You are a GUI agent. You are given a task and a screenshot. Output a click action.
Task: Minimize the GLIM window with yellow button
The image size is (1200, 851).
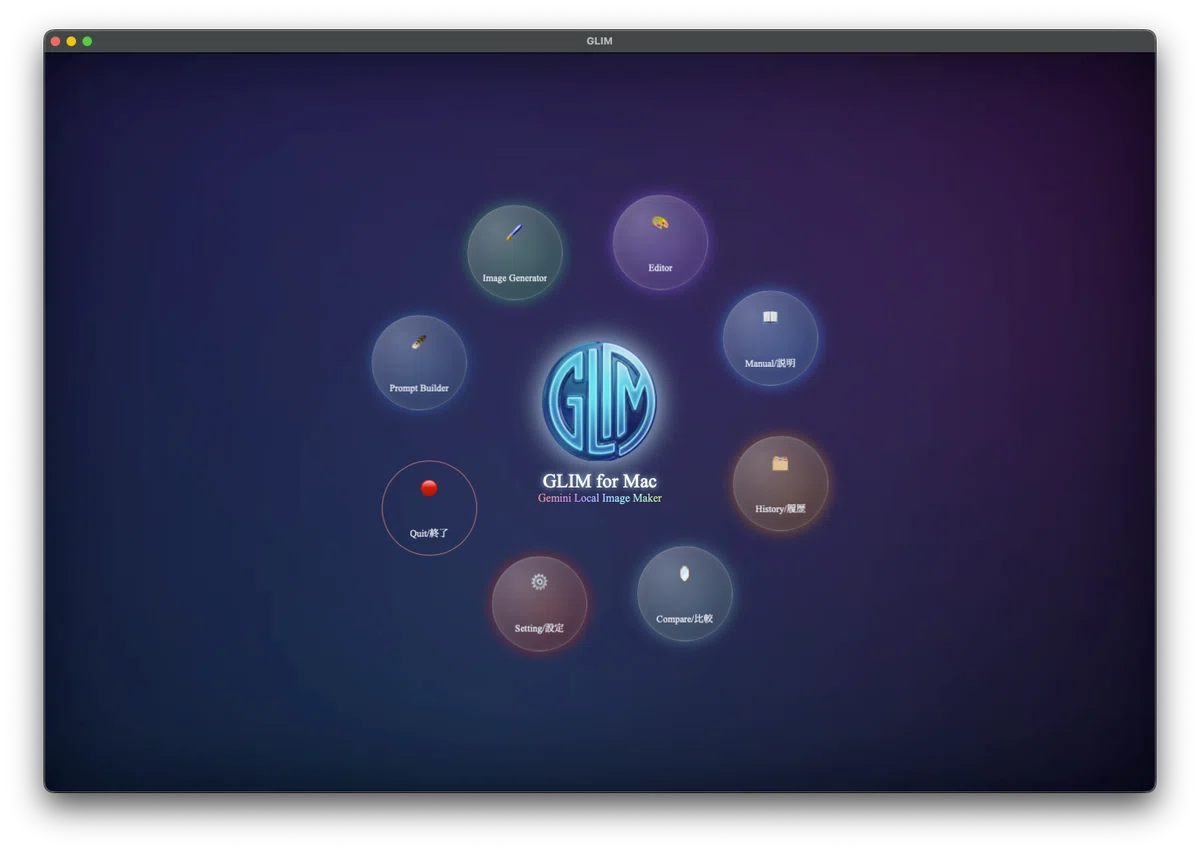71,41
